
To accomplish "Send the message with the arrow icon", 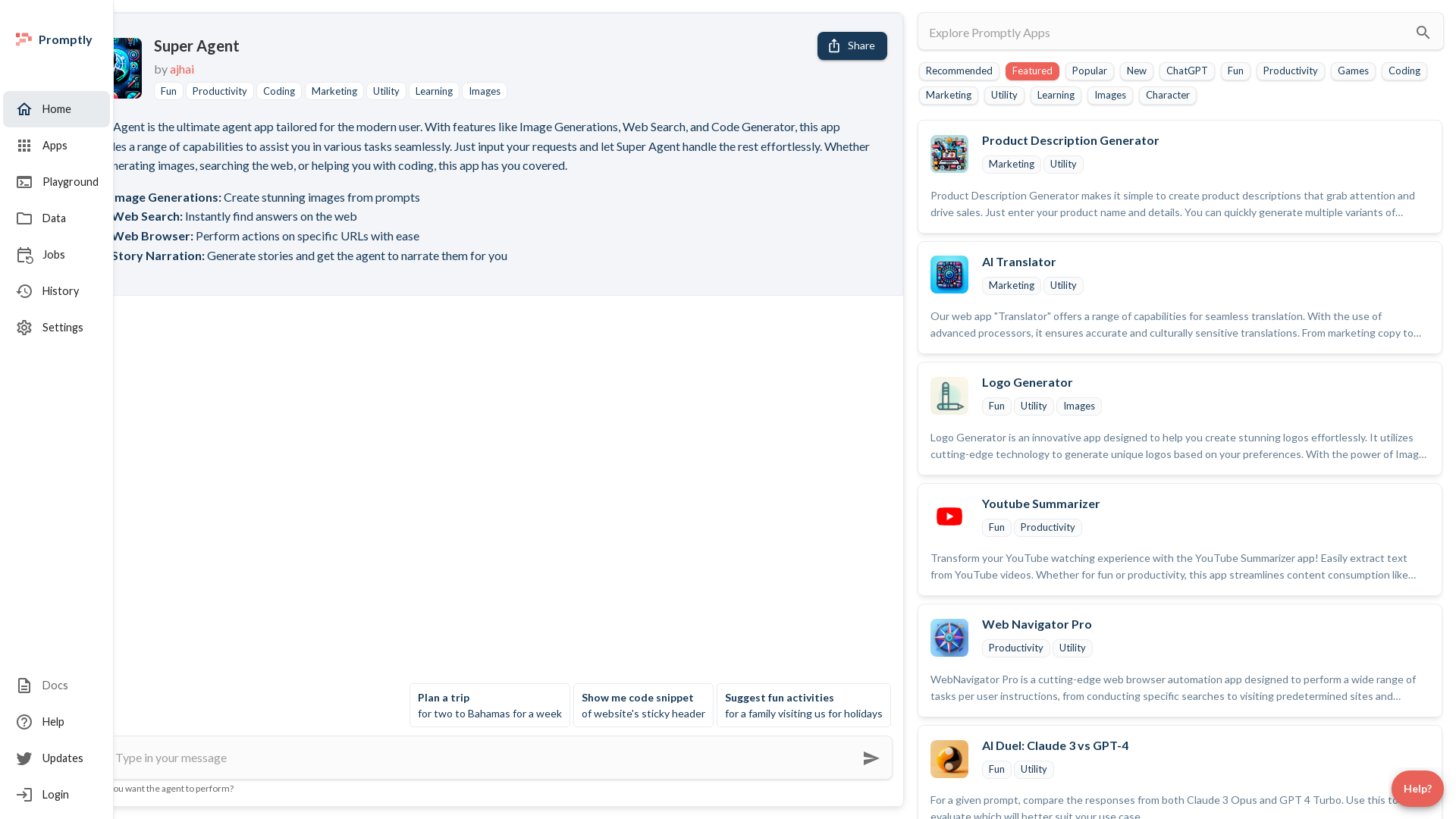I will [x=871, y=758].
